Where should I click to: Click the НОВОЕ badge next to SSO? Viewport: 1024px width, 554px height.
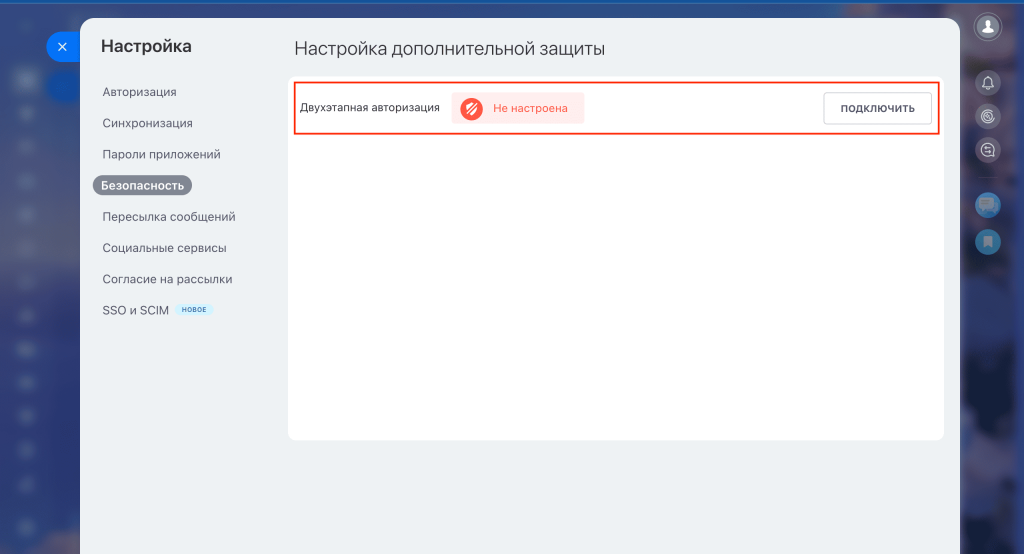[x=194, y=310]
